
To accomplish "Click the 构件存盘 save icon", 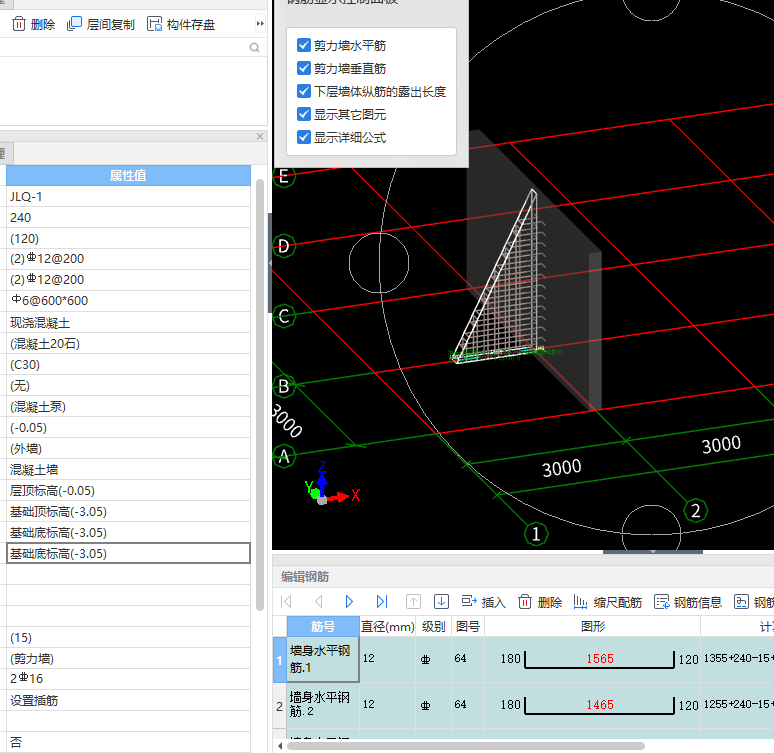I will point(154,24).
